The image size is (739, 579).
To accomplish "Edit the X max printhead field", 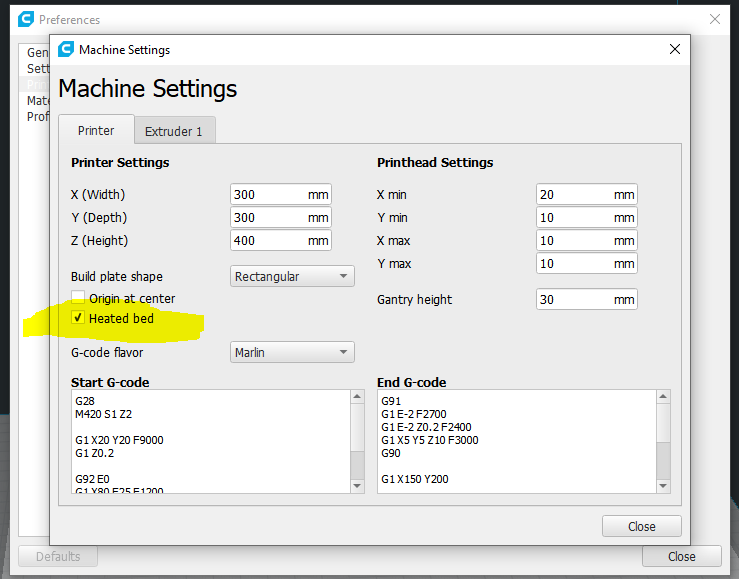I will tap(587, 240).
